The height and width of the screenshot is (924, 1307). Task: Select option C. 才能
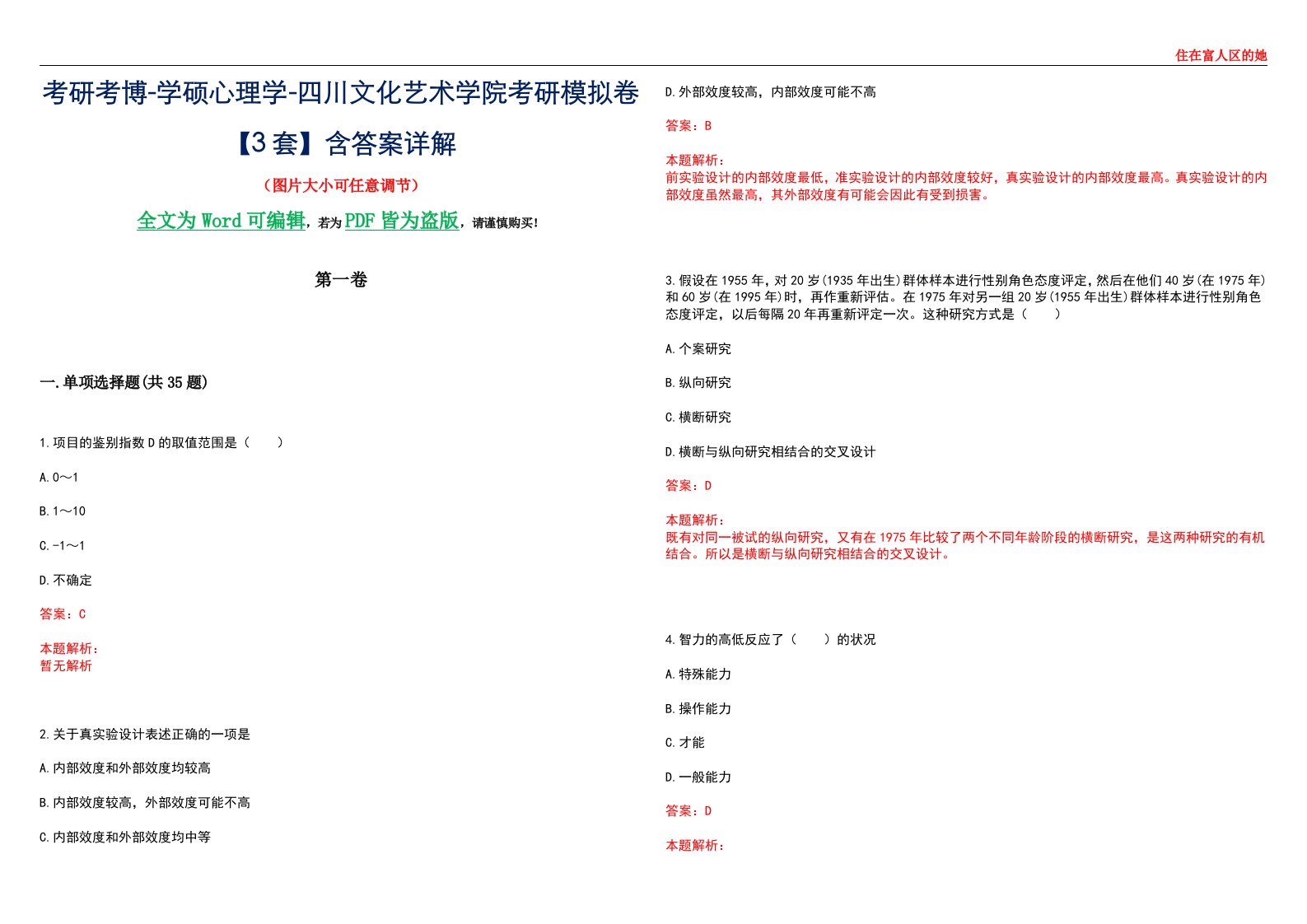685,743
